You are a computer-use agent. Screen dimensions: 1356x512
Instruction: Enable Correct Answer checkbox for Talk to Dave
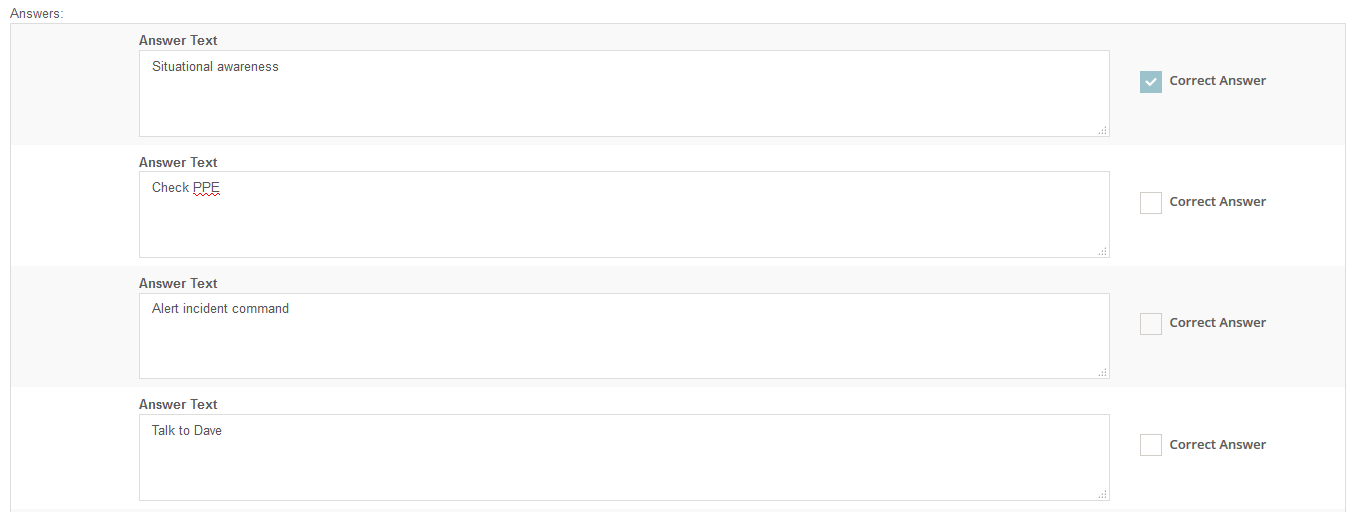[x=1150, y=445]
